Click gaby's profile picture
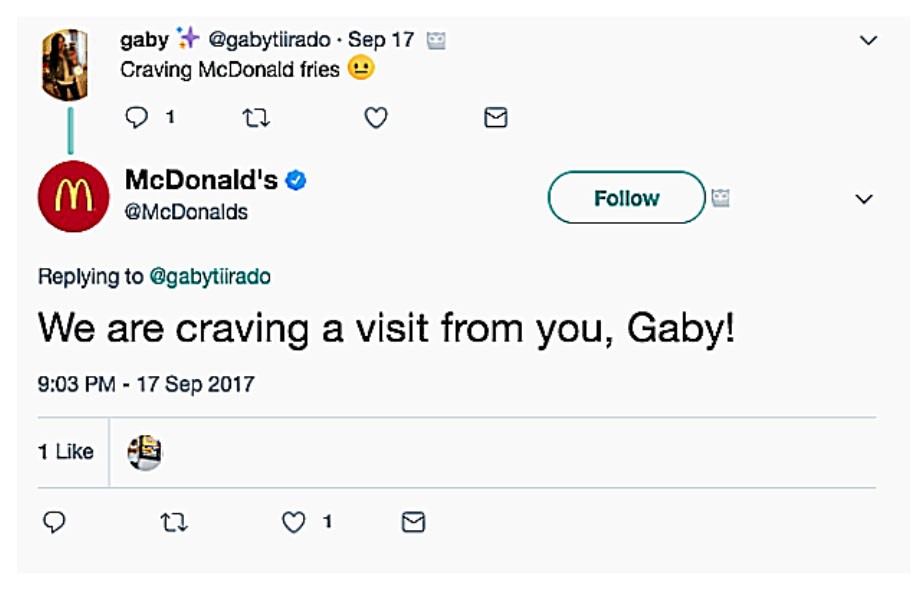914x589 pixels. [65, 63]
